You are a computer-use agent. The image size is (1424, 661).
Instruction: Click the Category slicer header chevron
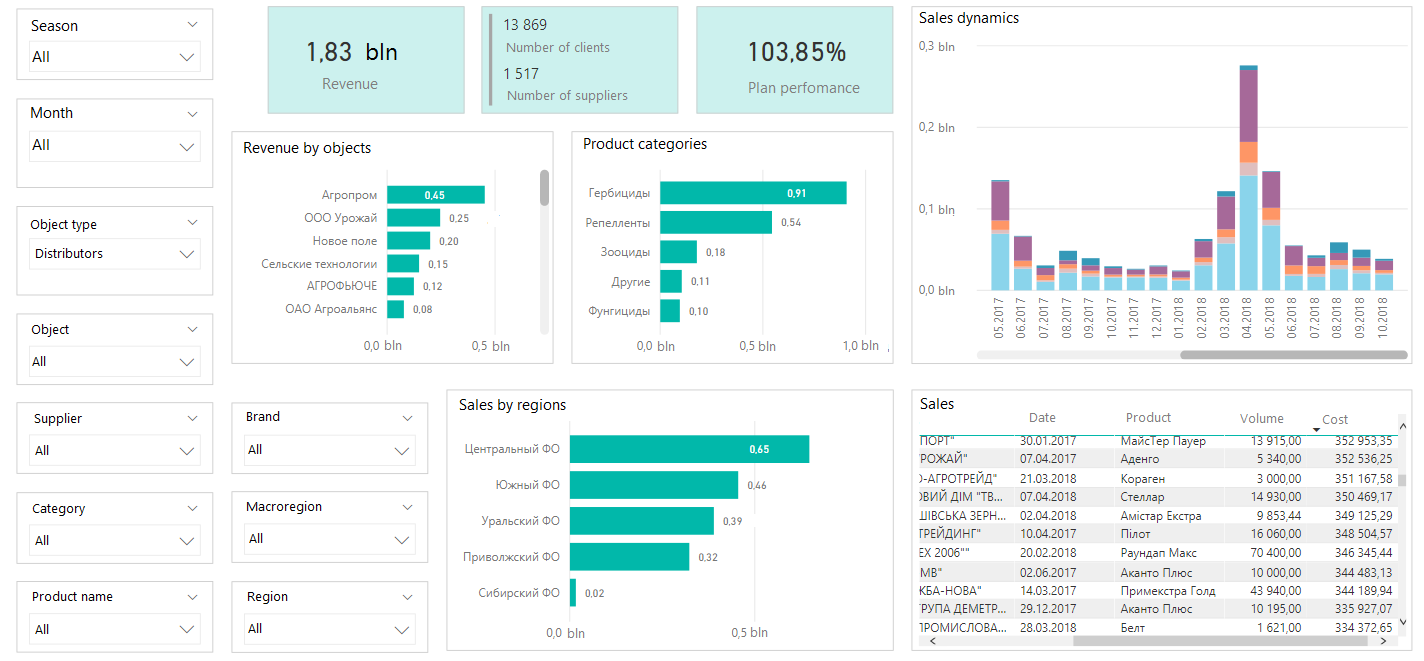pos(193,508)
